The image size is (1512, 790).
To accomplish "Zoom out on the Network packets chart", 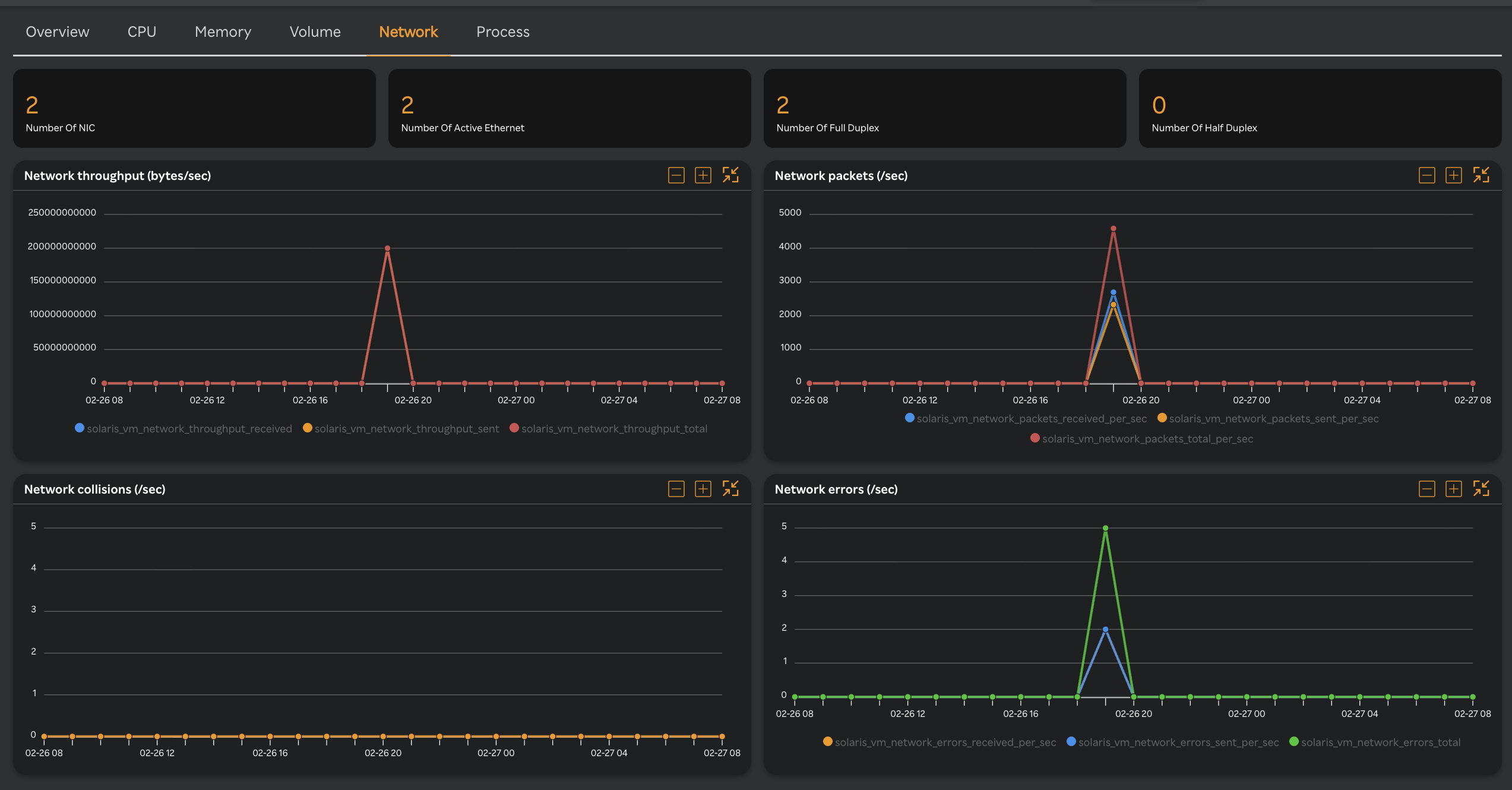I will [1427, 175].
